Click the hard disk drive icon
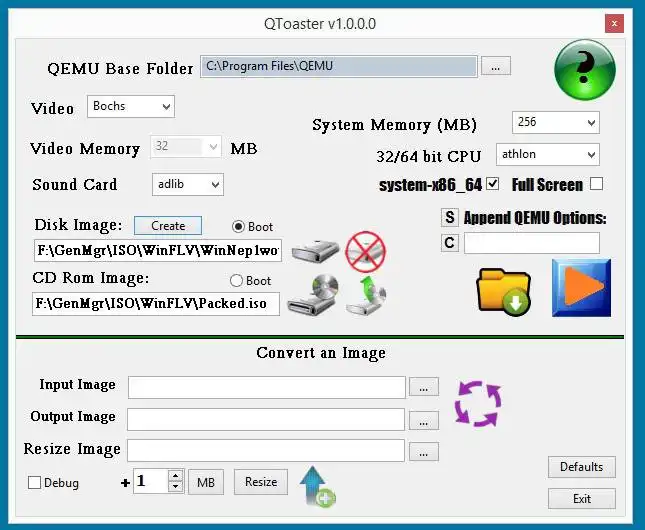Screen dimensions: 645x530 (315, 251)
